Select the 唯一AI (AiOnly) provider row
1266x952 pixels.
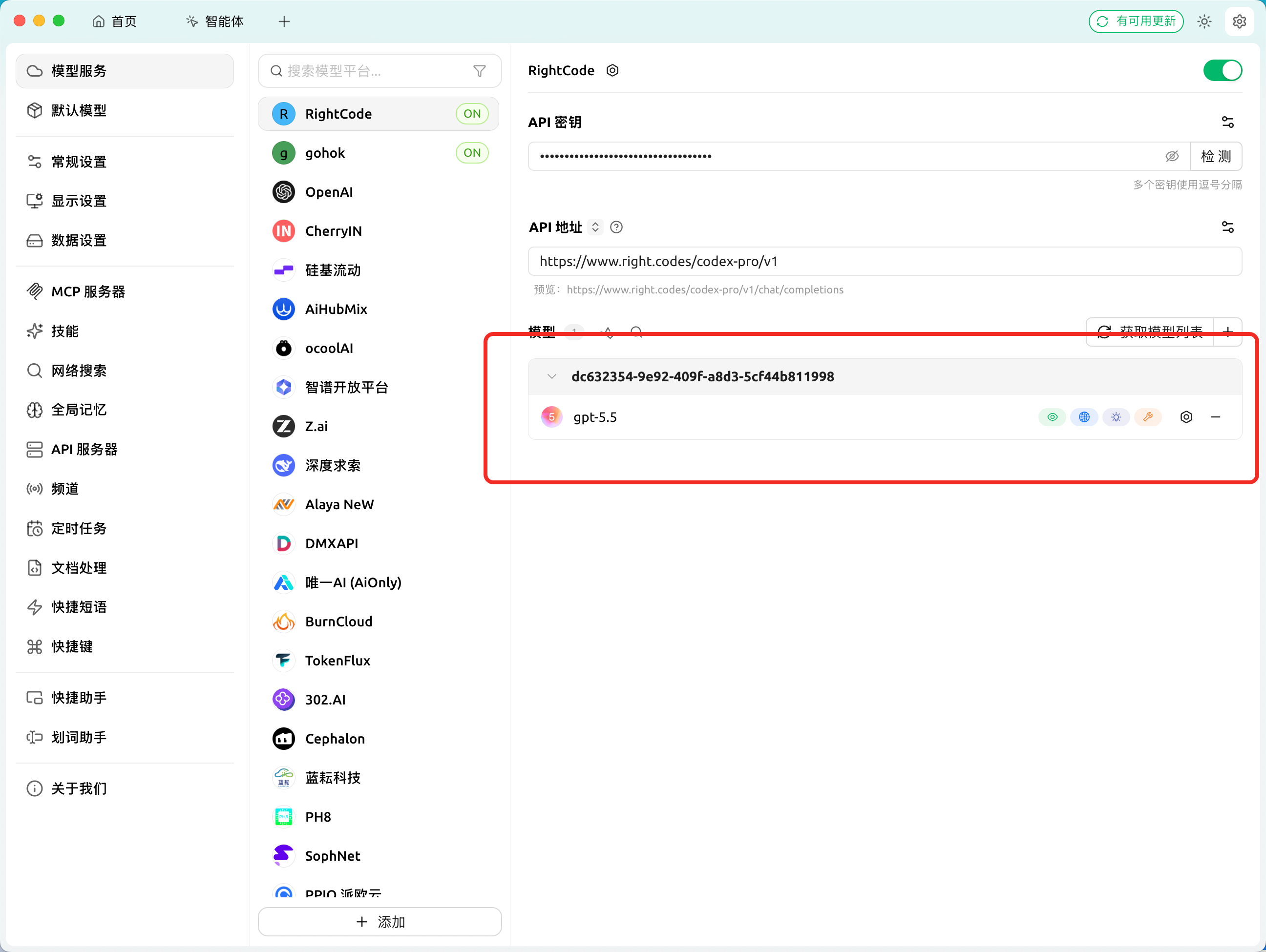[x=379, y=582]
